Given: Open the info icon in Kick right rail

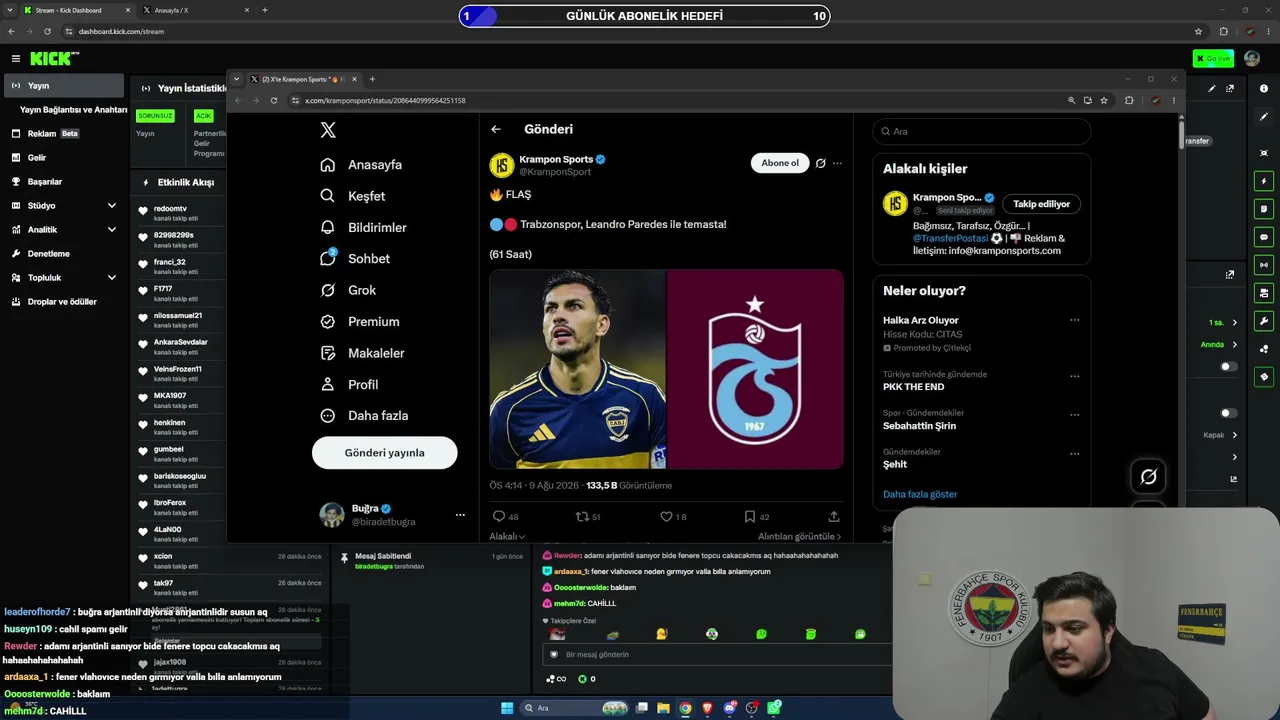Looking at the screenshot, I should pyautogui.click(x=1264, y=89).
